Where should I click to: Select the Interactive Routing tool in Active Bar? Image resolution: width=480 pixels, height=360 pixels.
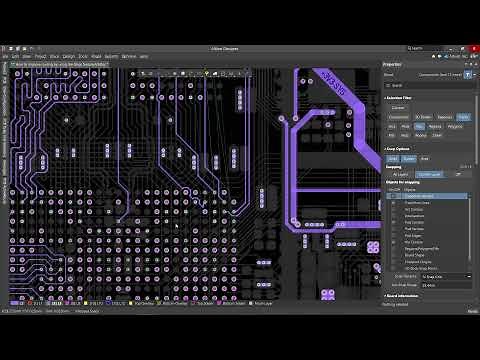click(x=191, y=73)
